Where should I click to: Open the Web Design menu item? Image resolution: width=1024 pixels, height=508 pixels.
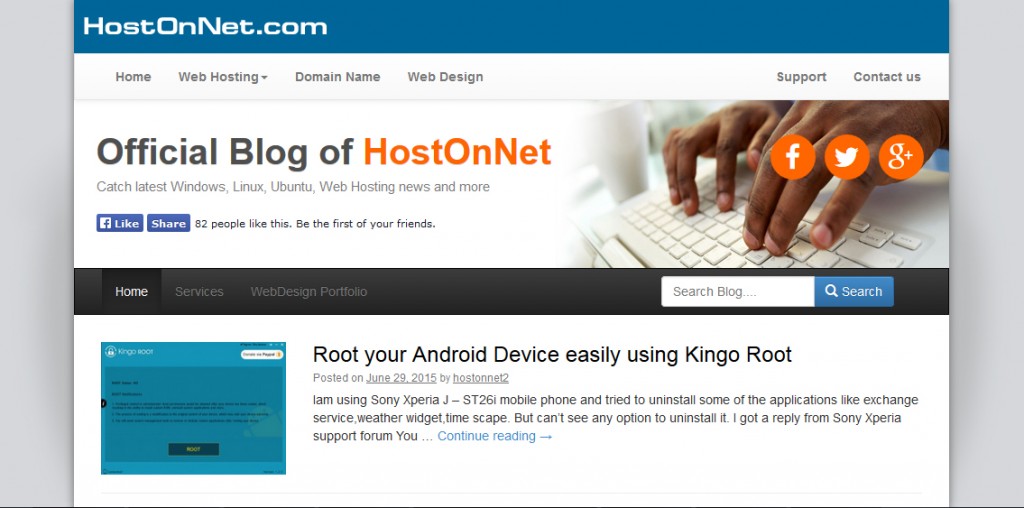(445, 76)
